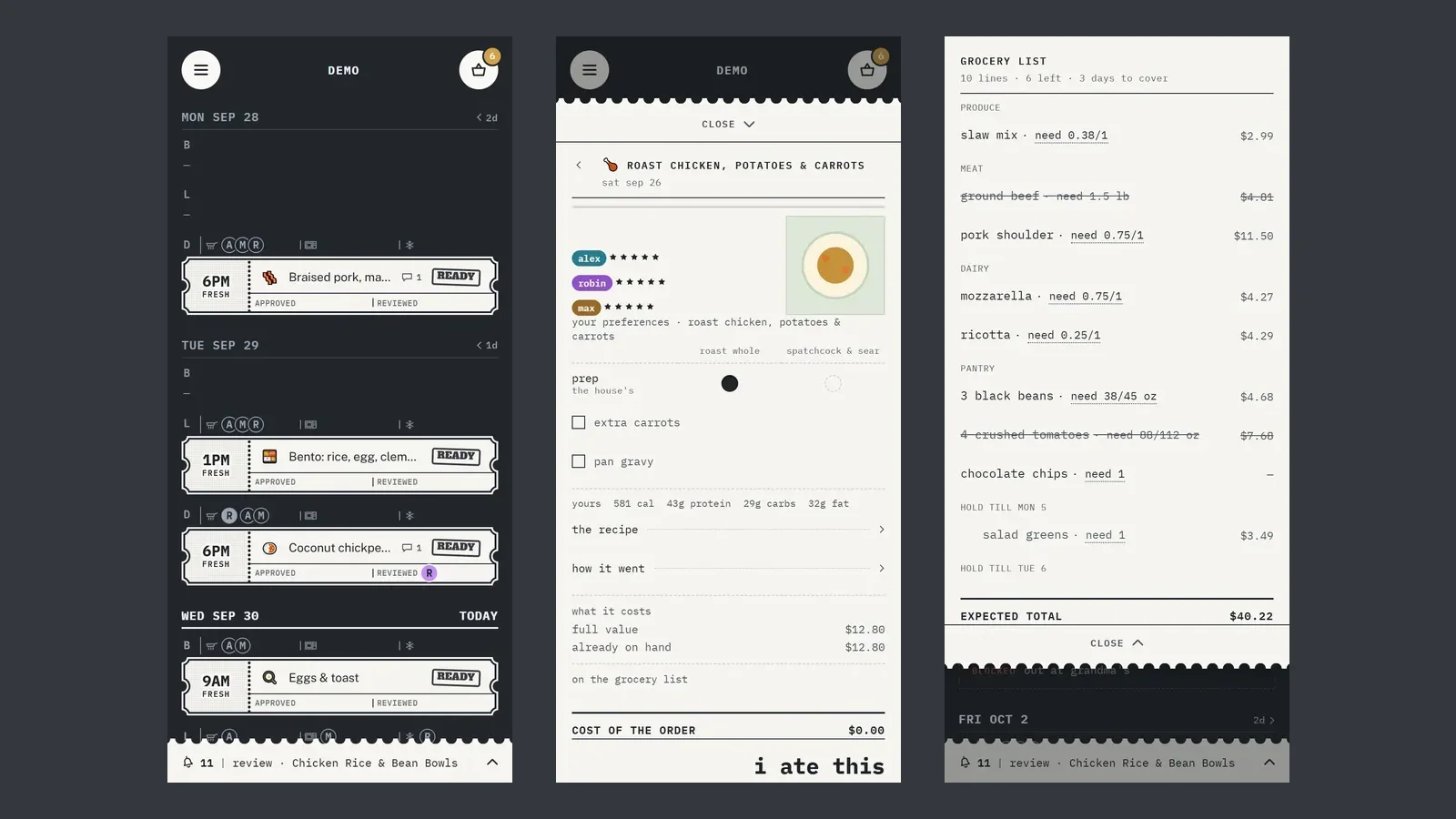Open comment bubble on Coconut chickpea ticket

click(x=411, y=548)
